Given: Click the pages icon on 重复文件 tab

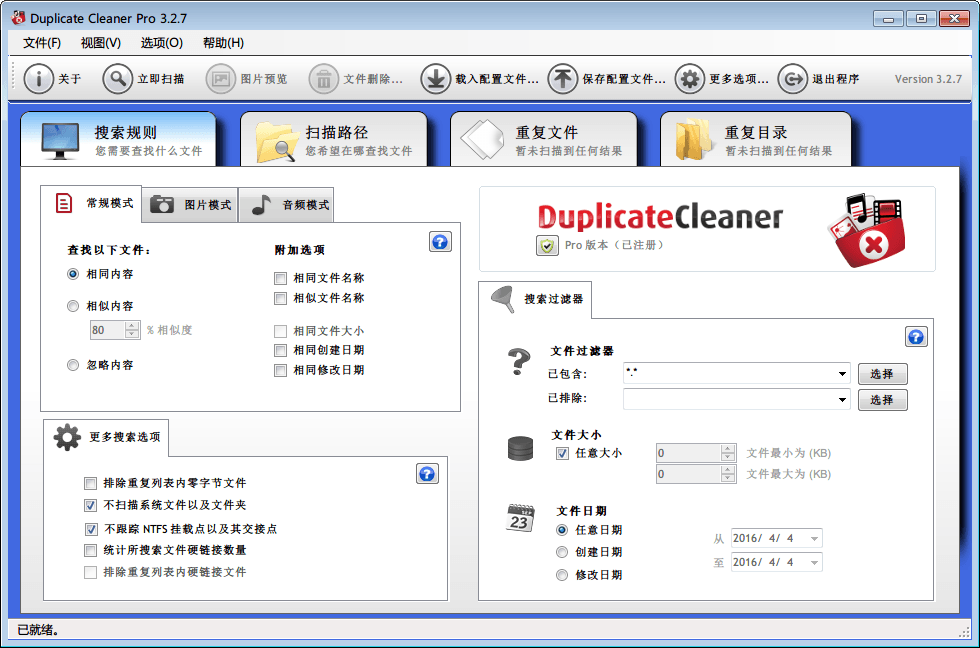Looking at the screenshot, I should 482,140.
